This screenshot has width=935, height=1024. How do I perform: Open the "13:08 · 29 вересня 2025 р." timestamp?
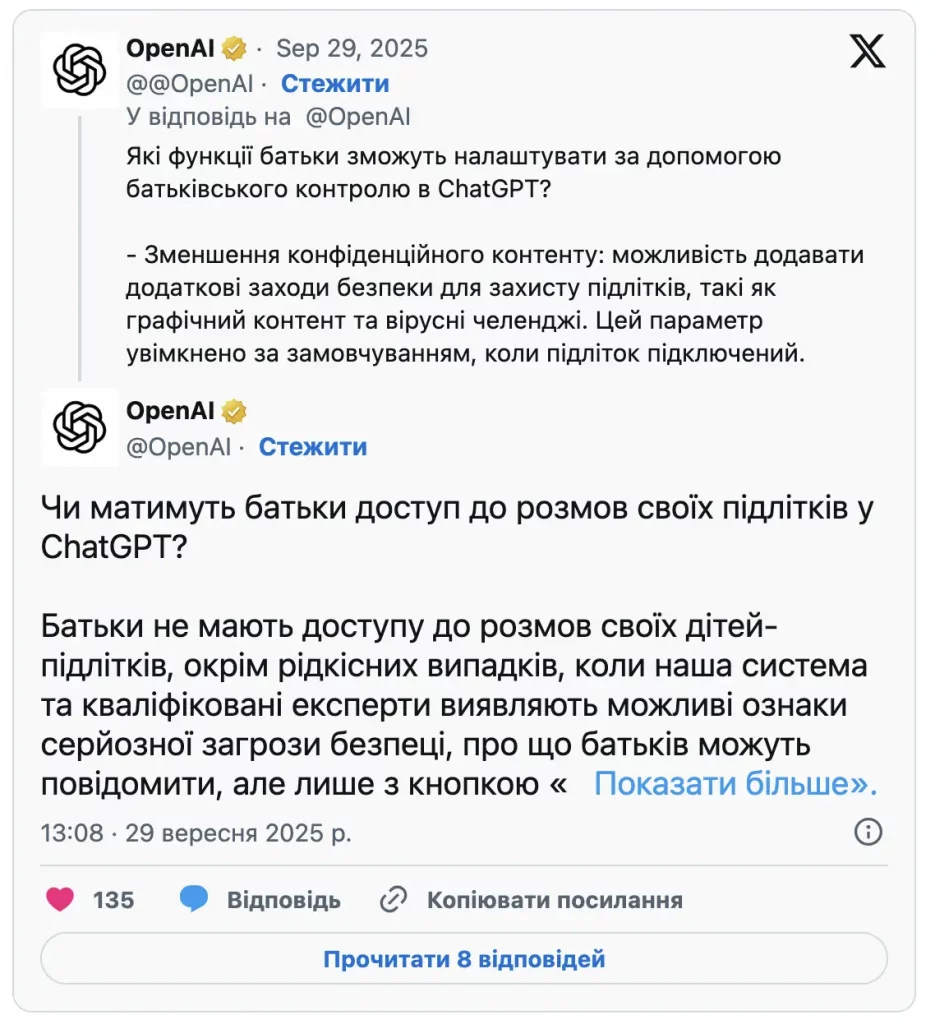click(x=196, y=832)
